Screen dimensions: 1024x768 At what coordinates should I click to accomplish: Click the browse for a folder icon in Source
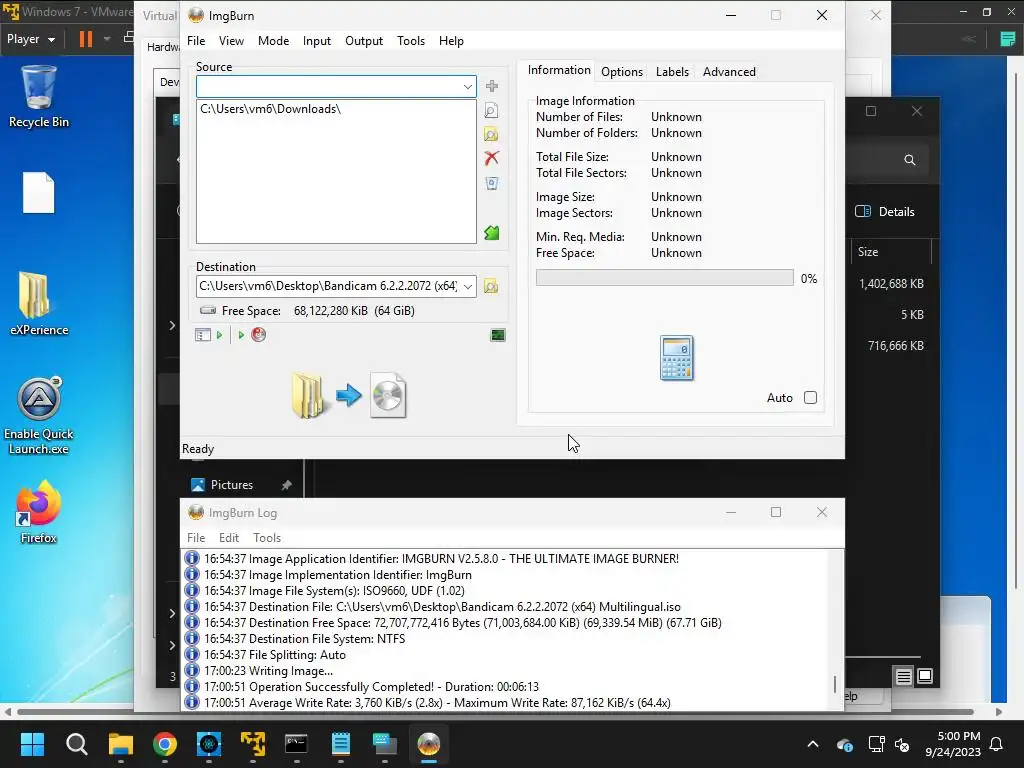(491, 135)
